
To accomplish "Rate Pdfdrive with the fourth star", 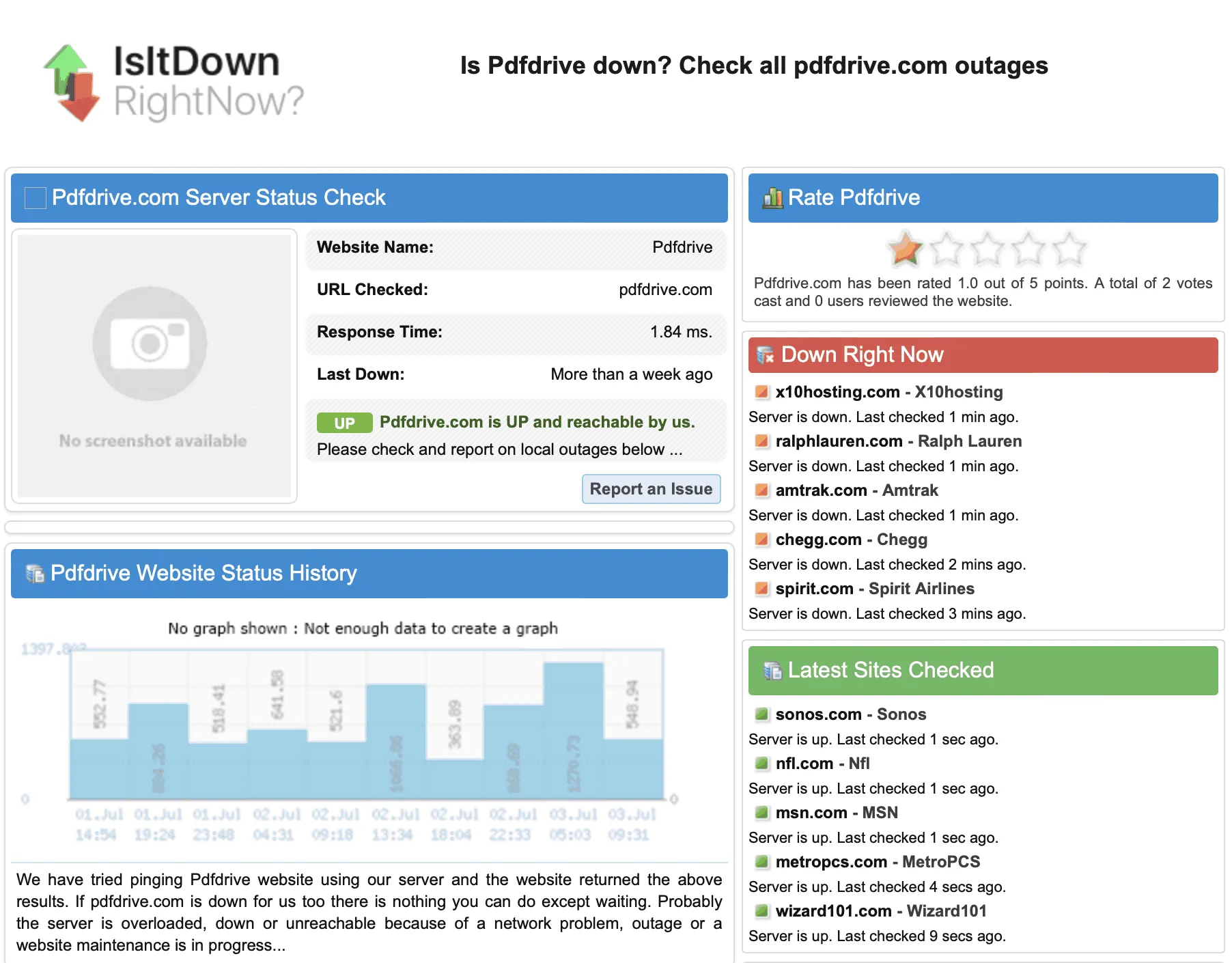I will click(x=1026, y=250).
